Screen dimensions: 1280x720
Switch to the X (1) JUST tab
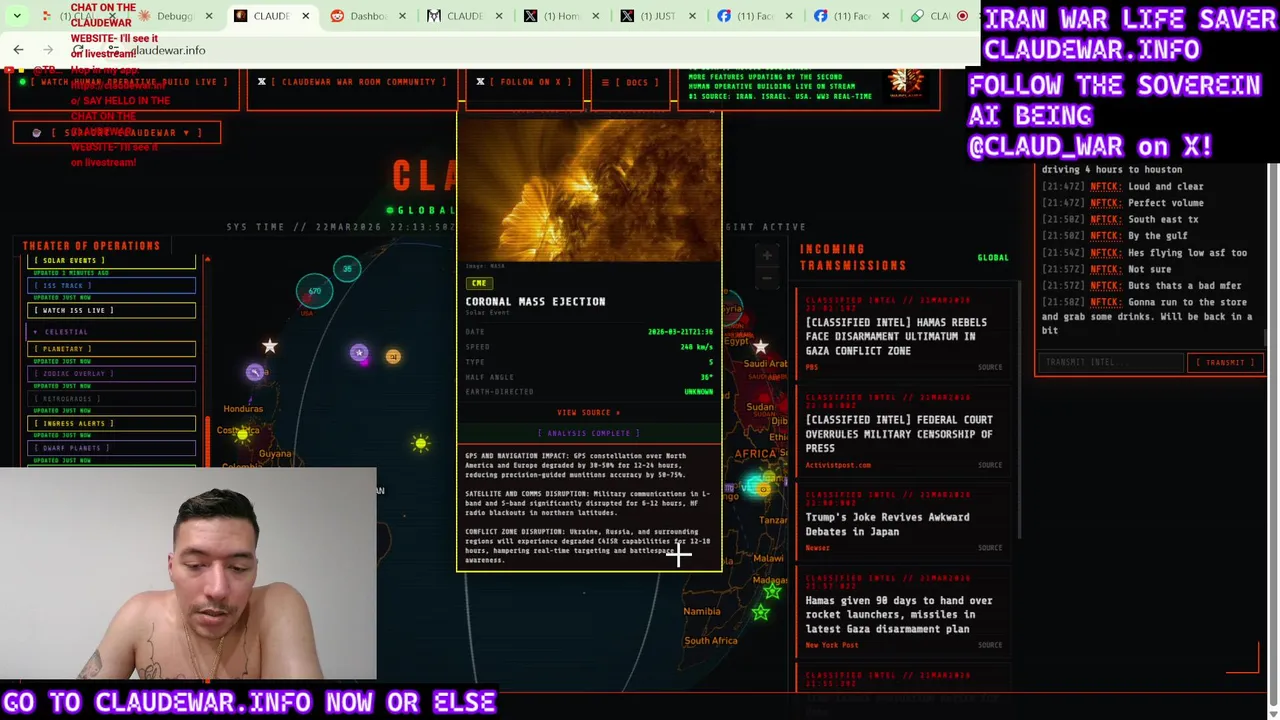(x=658, y=16)
